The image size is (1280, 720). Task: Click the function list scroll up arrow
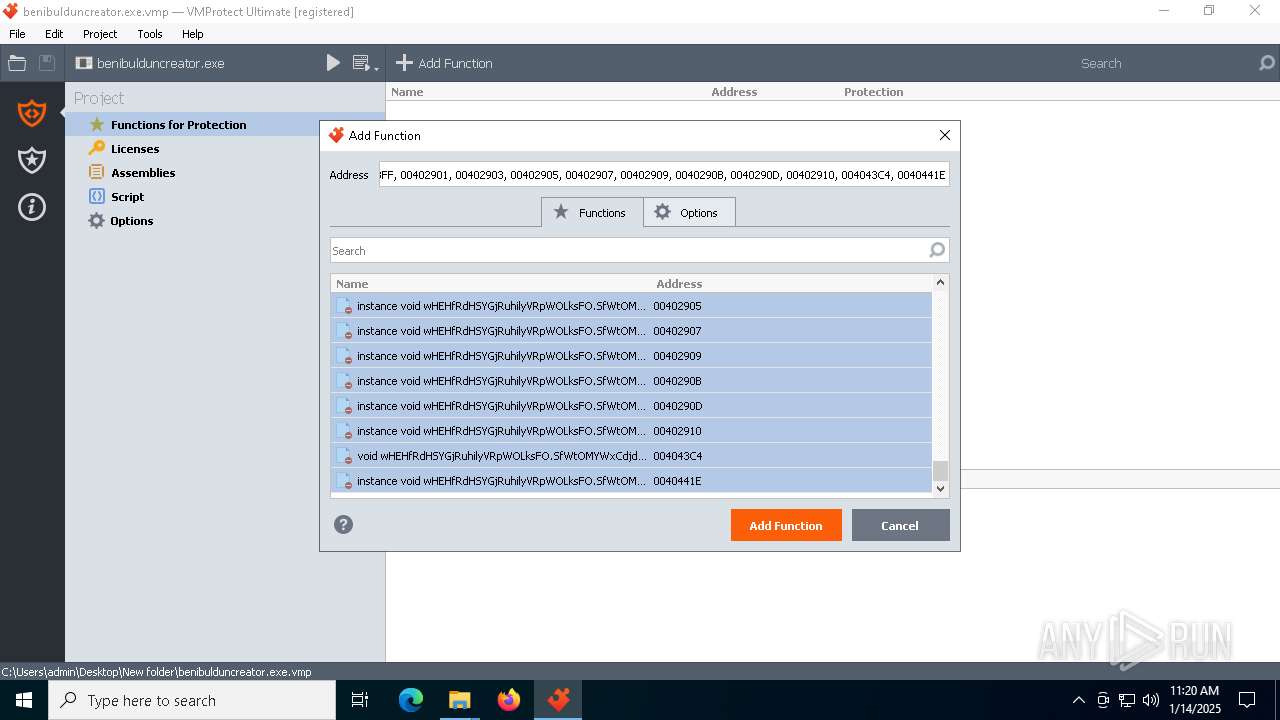(x=940, y=283)
